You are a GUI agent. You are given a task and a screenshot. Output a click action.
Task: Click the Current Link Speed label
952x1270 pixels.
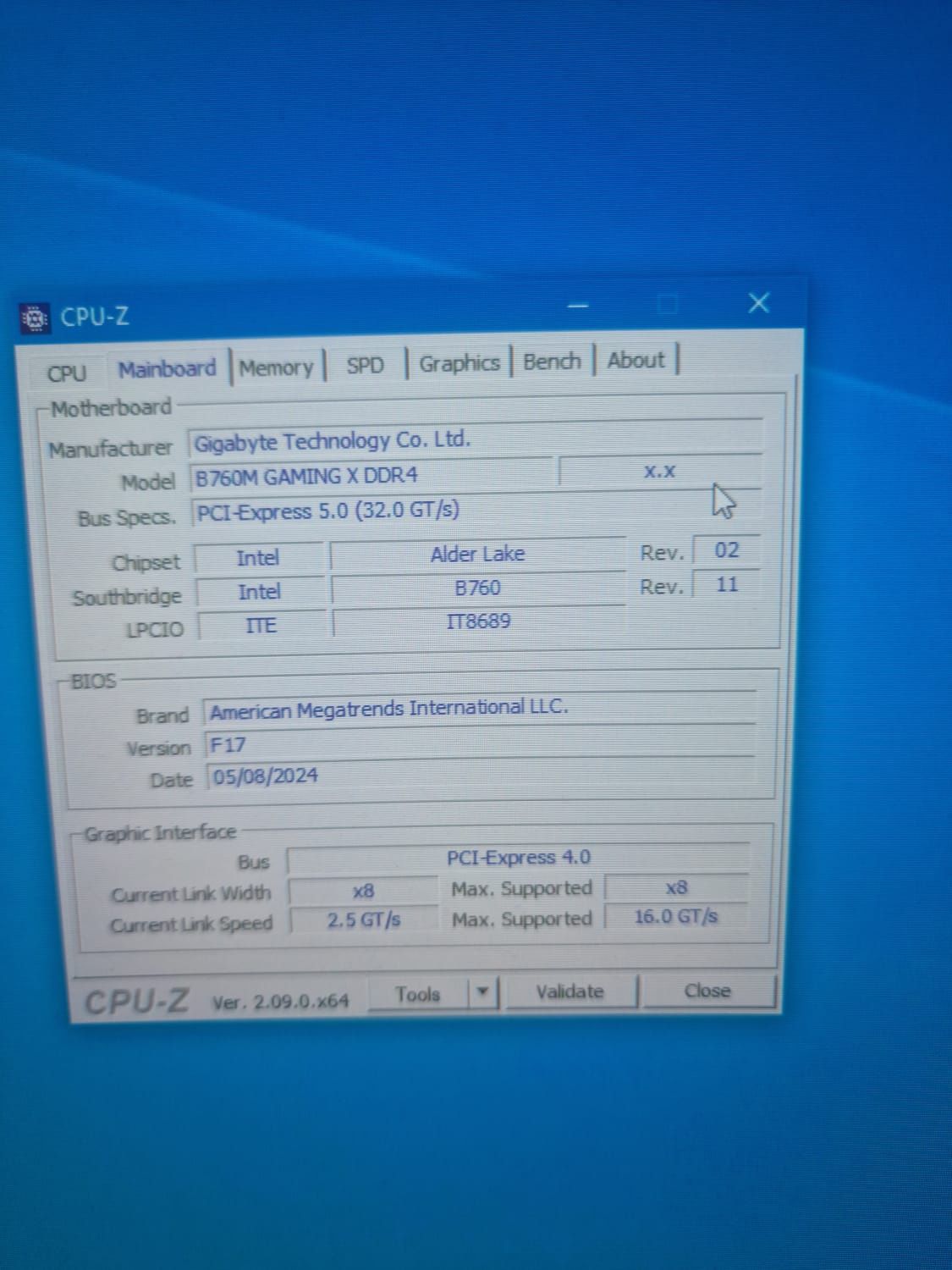[x=191, y=924]
